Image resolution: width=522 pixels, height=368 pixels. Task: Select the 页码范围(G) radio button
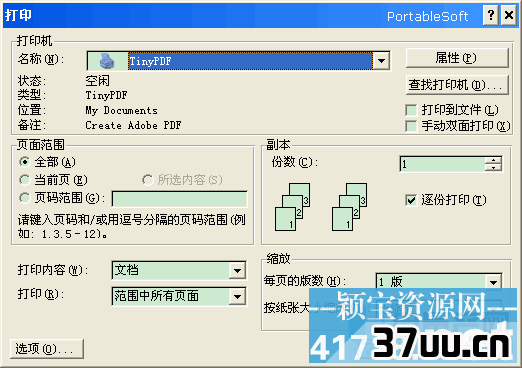tap(25, 198)
